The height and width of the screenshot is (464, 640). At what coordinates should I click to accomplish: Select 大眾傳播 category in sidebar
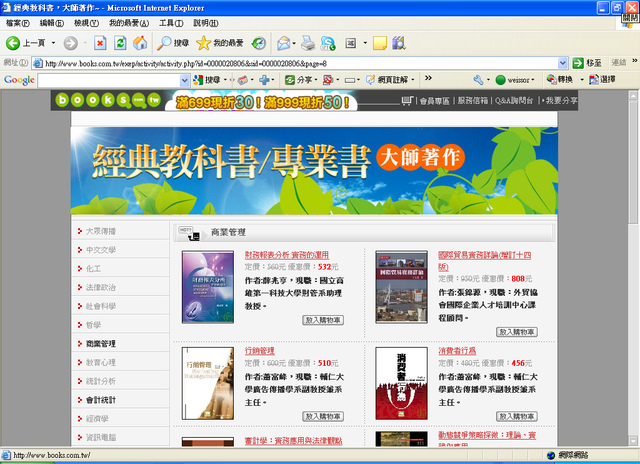[x=100, y=231]
